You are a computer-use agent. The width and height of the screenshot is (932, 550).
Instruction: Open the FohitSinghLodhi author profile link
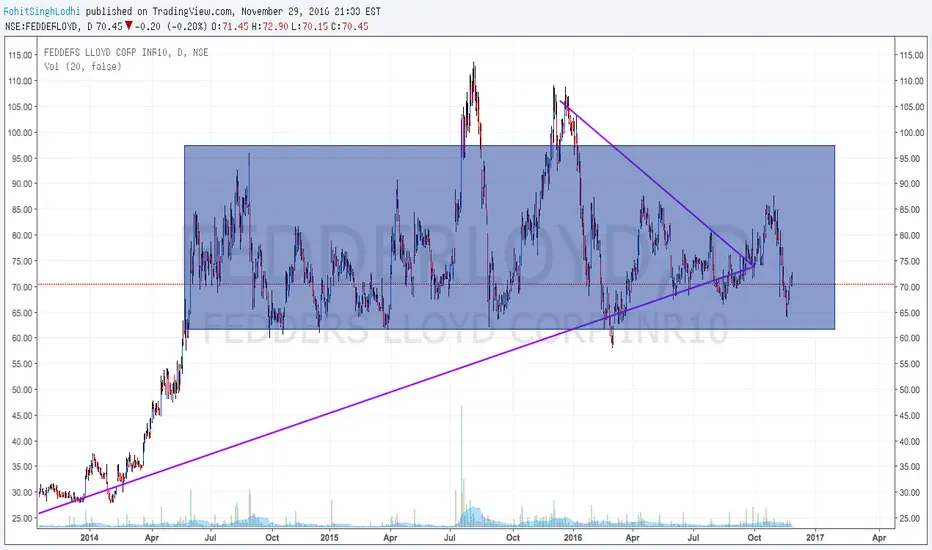coord(42,11)
